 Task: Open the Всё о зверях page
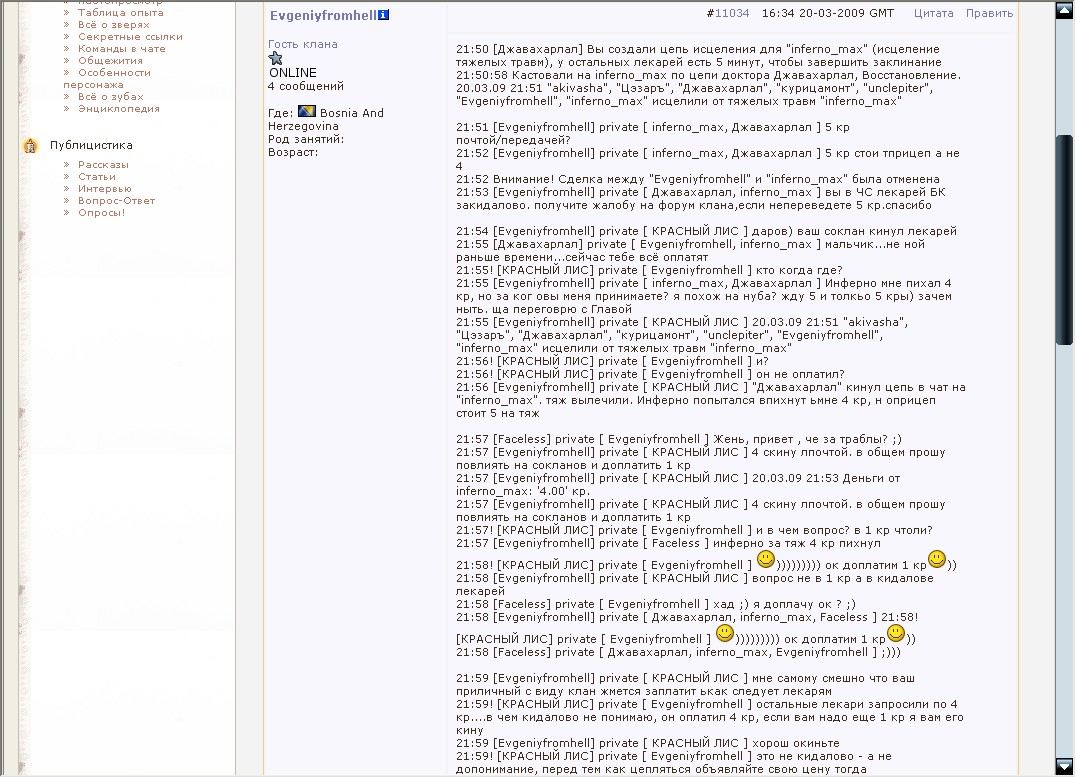114,25
